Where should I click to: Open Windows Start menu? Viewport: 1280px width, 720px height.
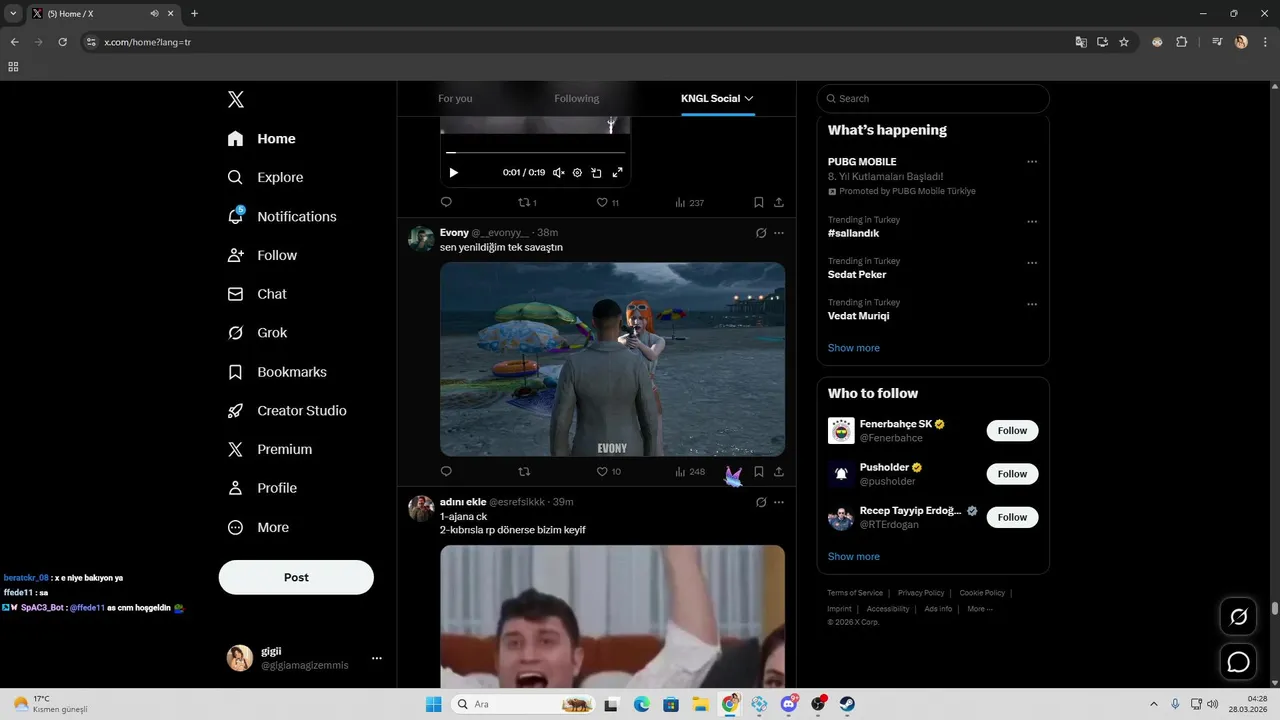pyautogui.click(x=434, y=704)
